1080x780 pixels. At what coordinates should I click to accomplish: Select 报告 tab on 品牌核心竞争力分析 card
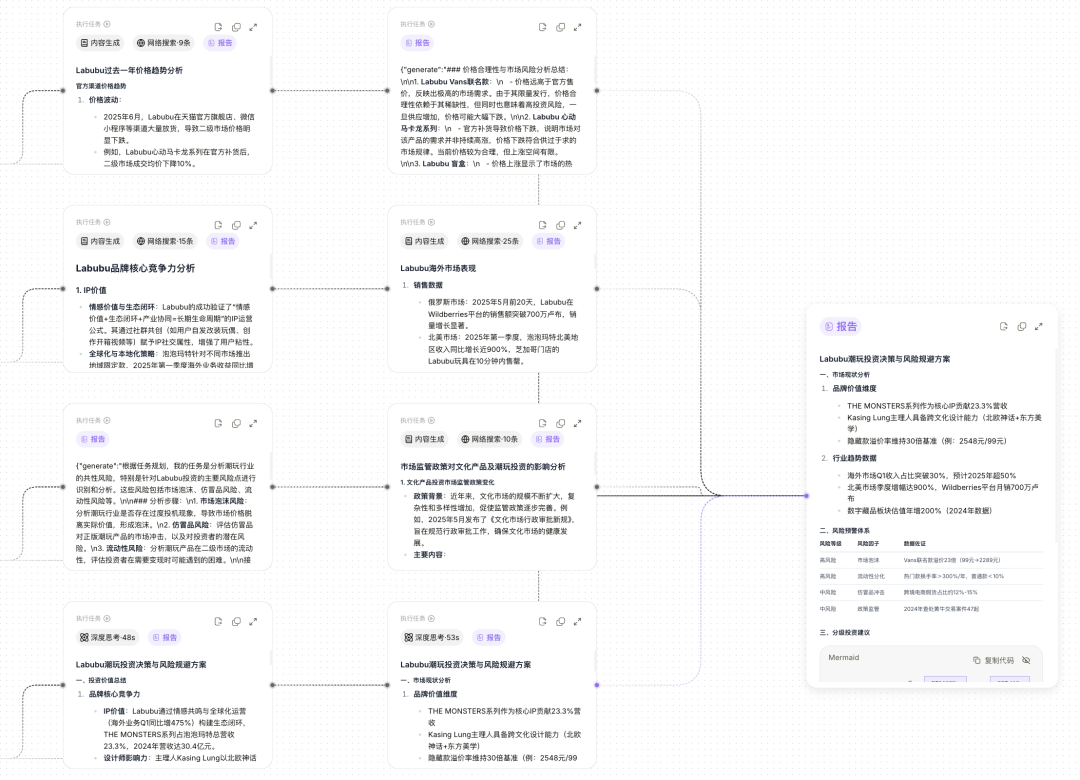[222, 241]
